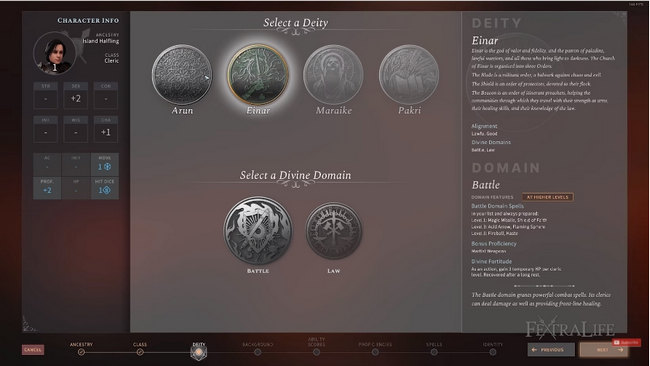This screenshot has height=366, width=650.
Task: Return to the Previous step
Action: click(551, 349)
